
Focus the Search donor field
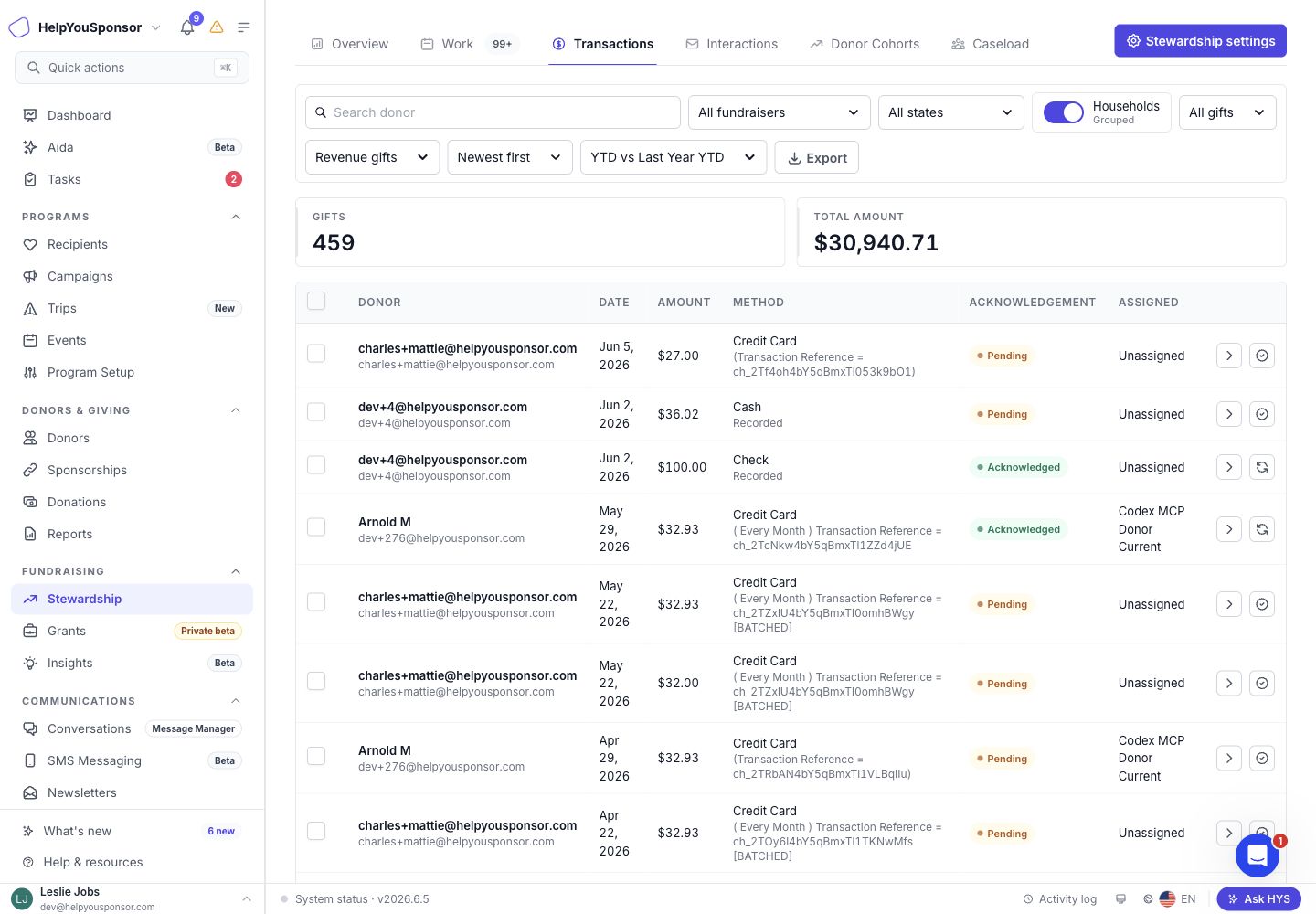click(493, 112)
